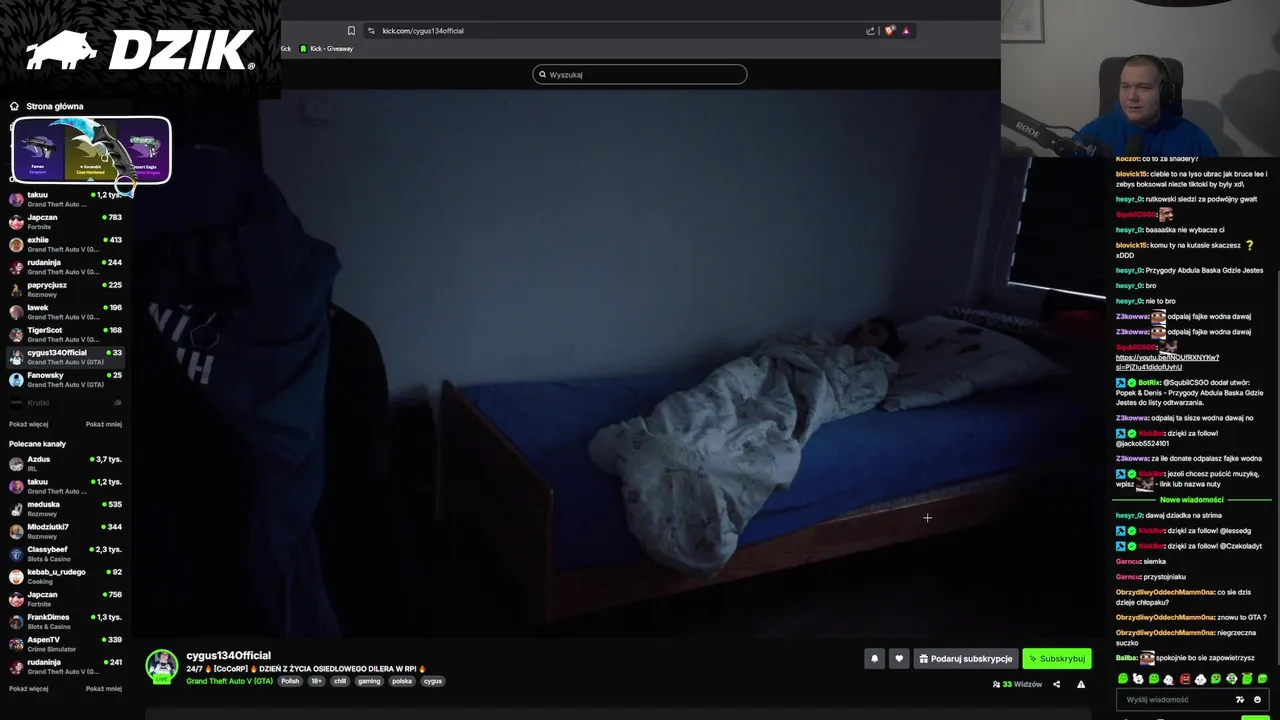
Task: Select cygus134Official in sidebar list
Action: 66,357
